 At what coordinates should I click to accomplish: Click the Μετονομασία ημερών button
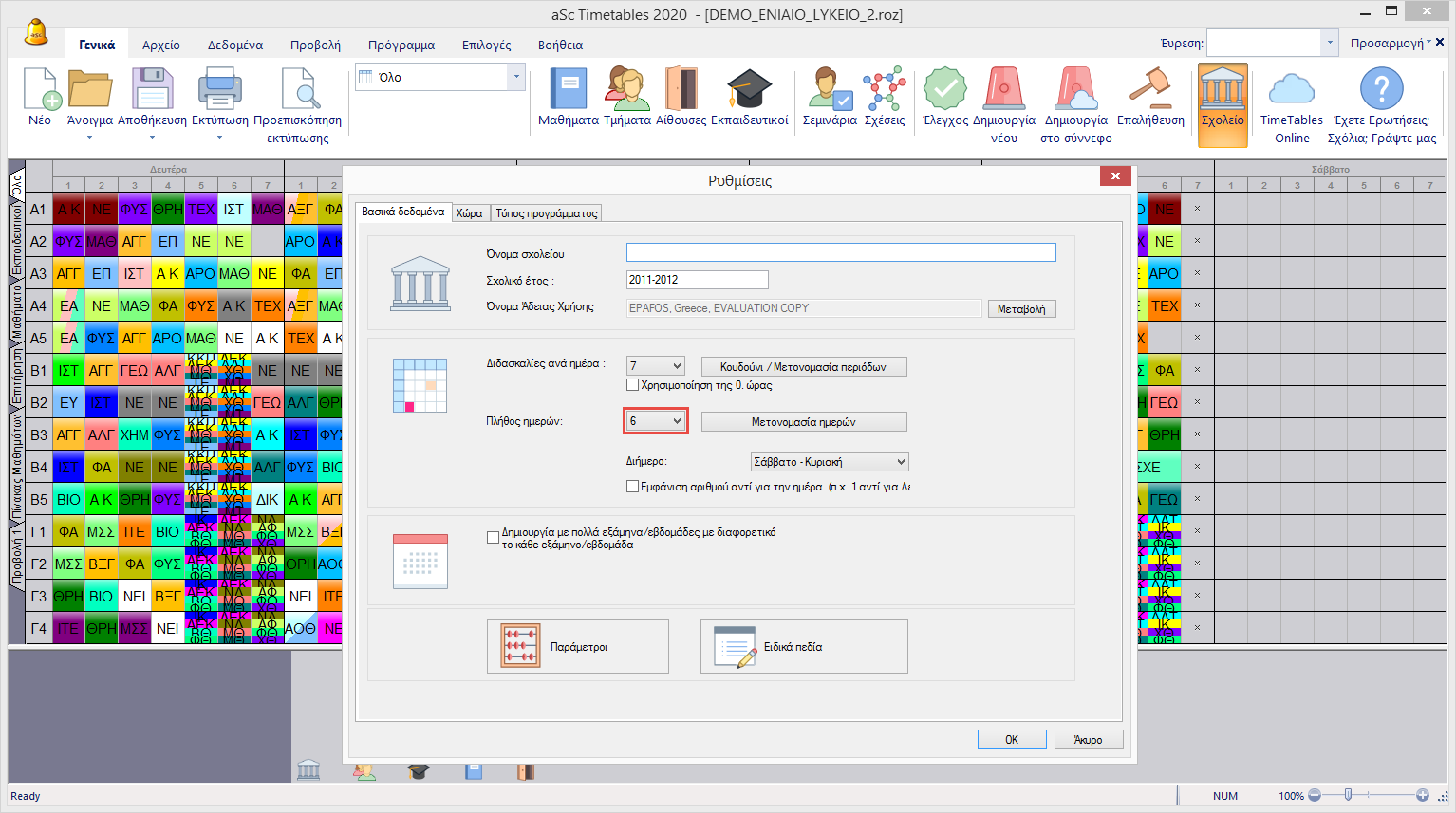pos(803,422)
